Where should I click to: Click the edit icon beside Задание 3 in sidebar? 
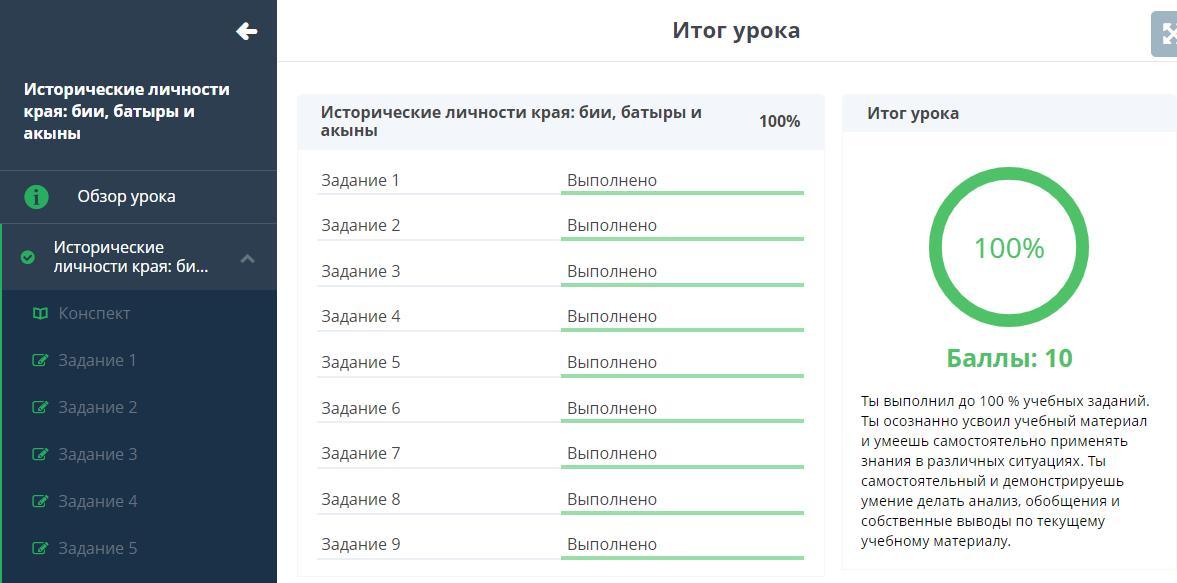pos(40,454)
